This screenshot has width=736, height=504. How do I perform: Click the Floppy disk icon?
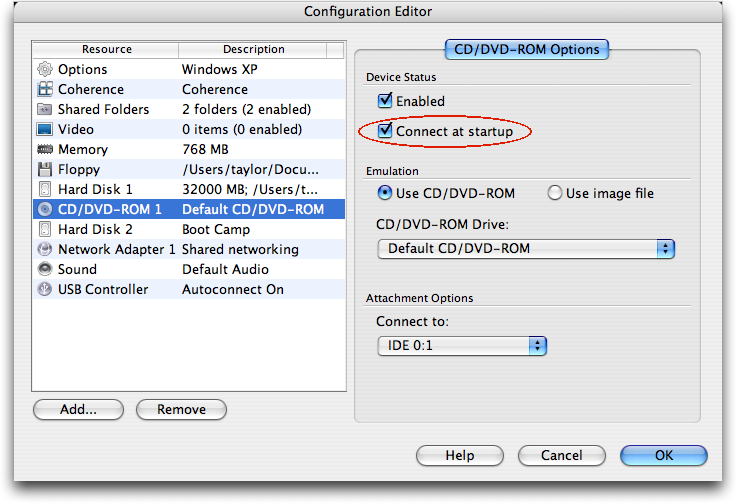click(45, 169)
